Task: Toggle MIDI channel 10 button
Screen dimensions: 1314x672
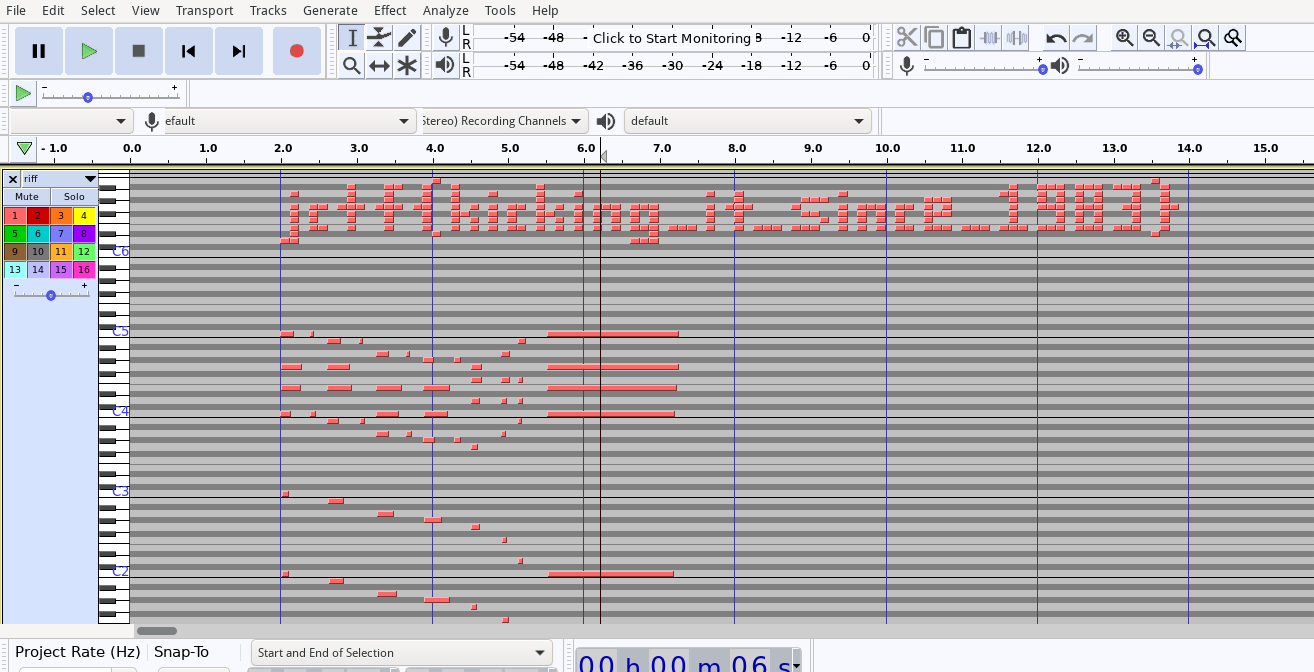Action: click(x=38, y=252)
